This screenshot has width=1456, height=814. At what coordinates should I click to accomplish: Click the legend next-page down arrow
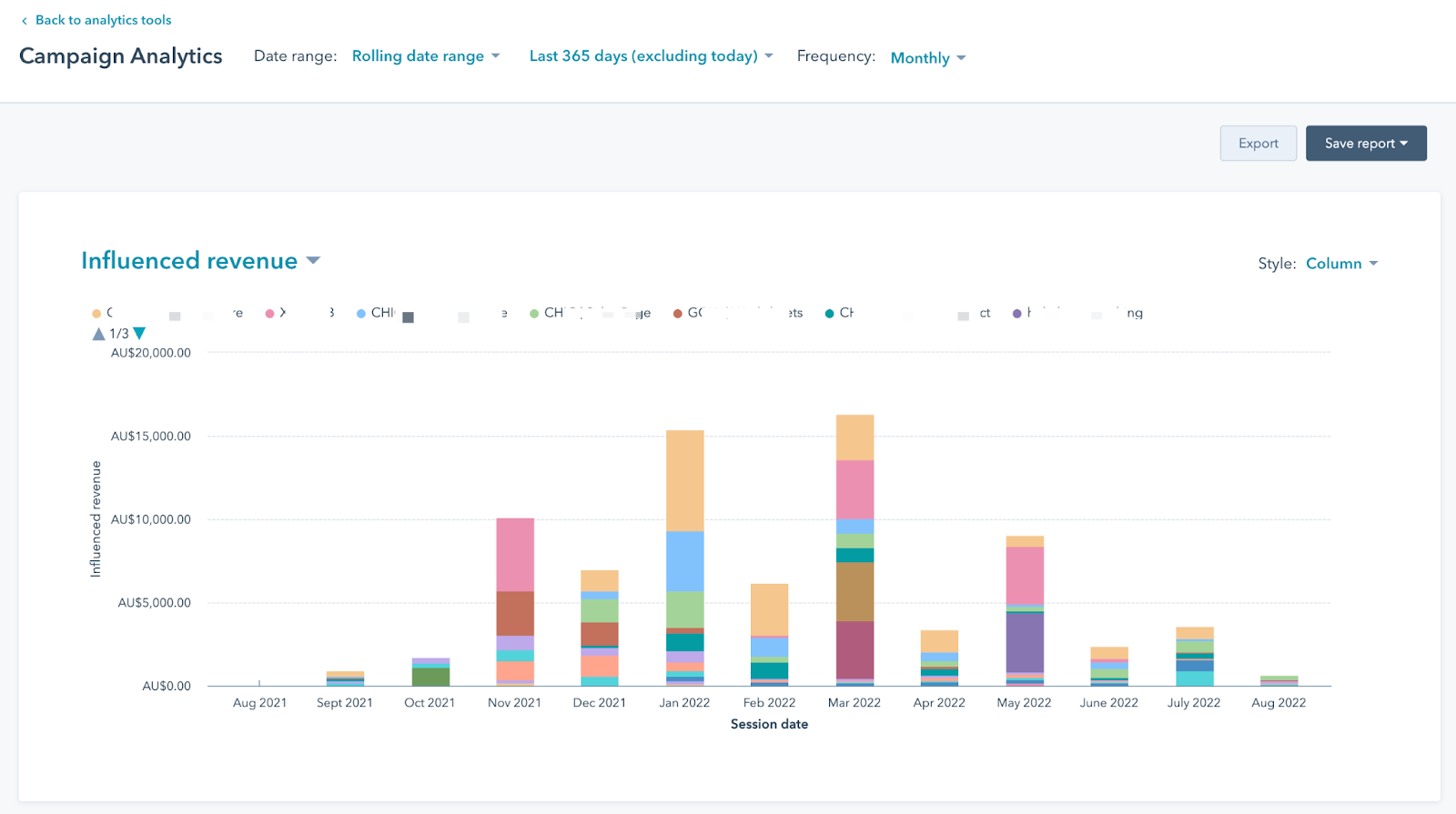click(x=139, y=334)
